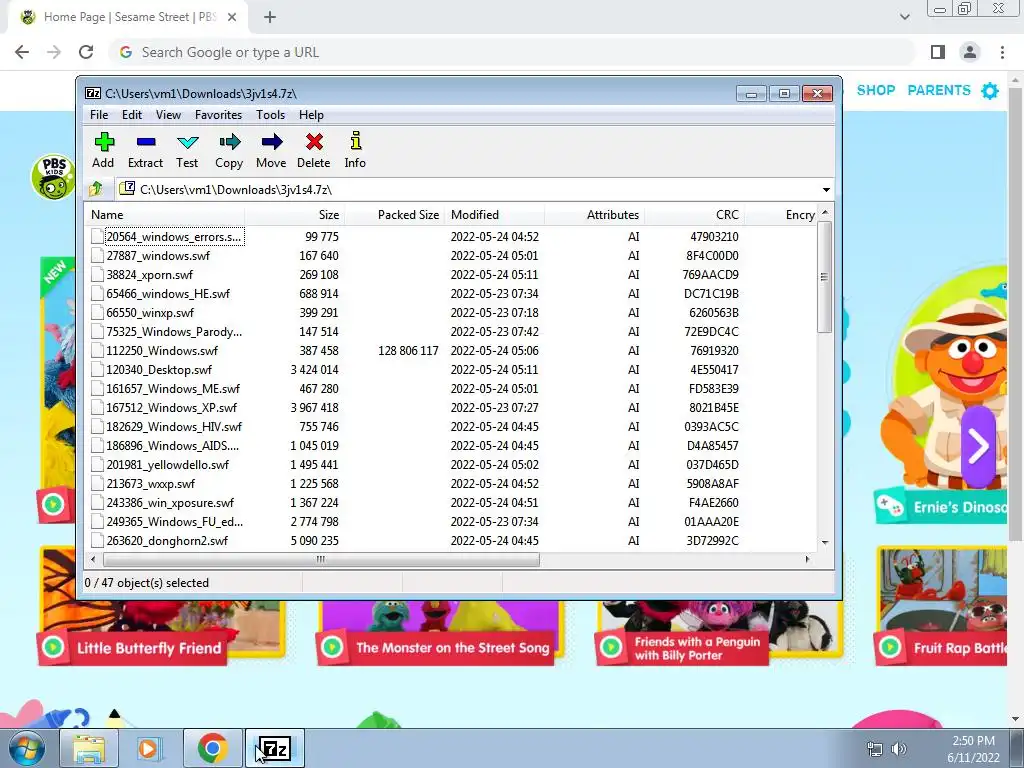Open Windows Explorer from the taskbar
This screenshot has height=768, width=1024.
click(x=89, y=748)
